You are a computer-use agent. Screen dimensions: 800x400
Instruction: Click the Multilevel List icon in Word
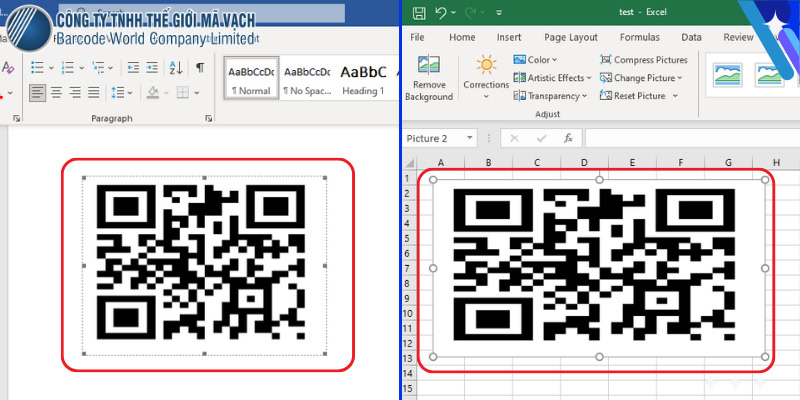coord(98,67)
